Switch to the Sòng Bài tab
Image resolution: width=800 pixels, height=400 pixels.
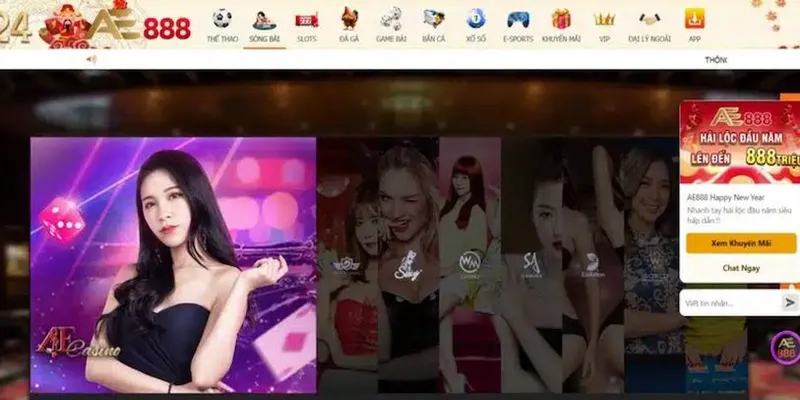pyautogui.click(x=264, y=25)
